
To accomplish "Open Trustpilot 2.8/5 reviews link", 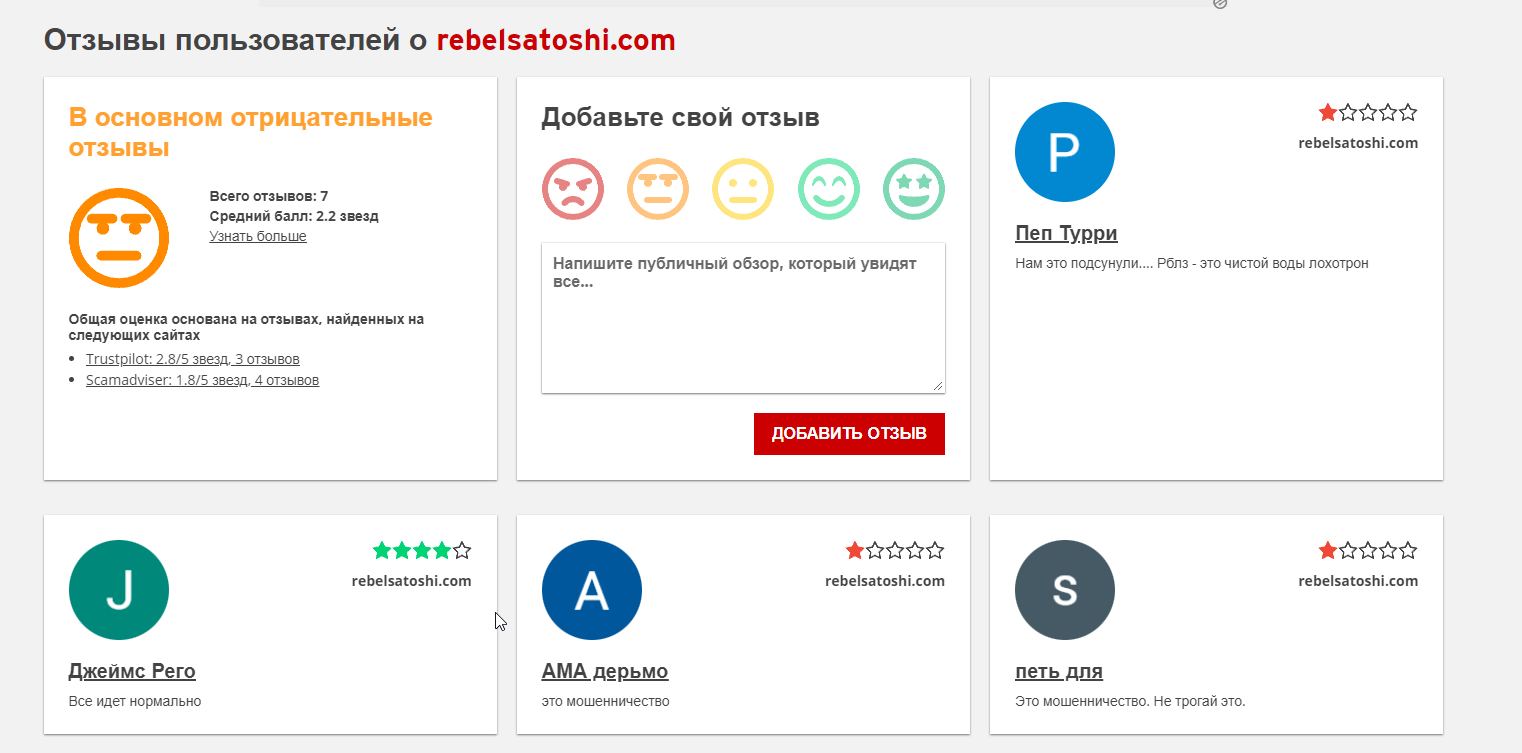I will coord(193,359).
